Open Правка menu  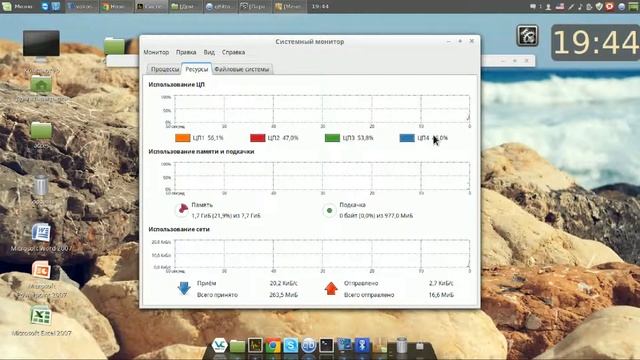pos(186,52)
